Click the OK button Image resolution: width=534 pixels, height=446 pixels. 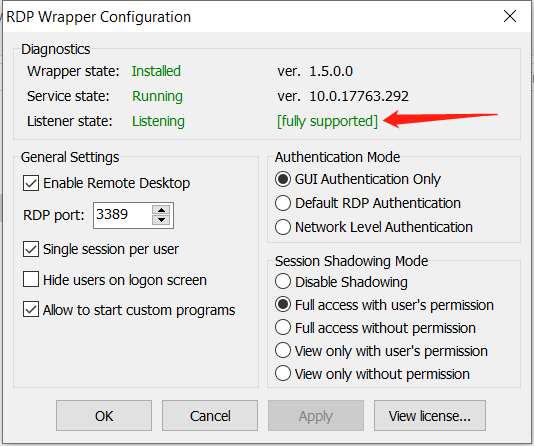(x=104, y=416)
